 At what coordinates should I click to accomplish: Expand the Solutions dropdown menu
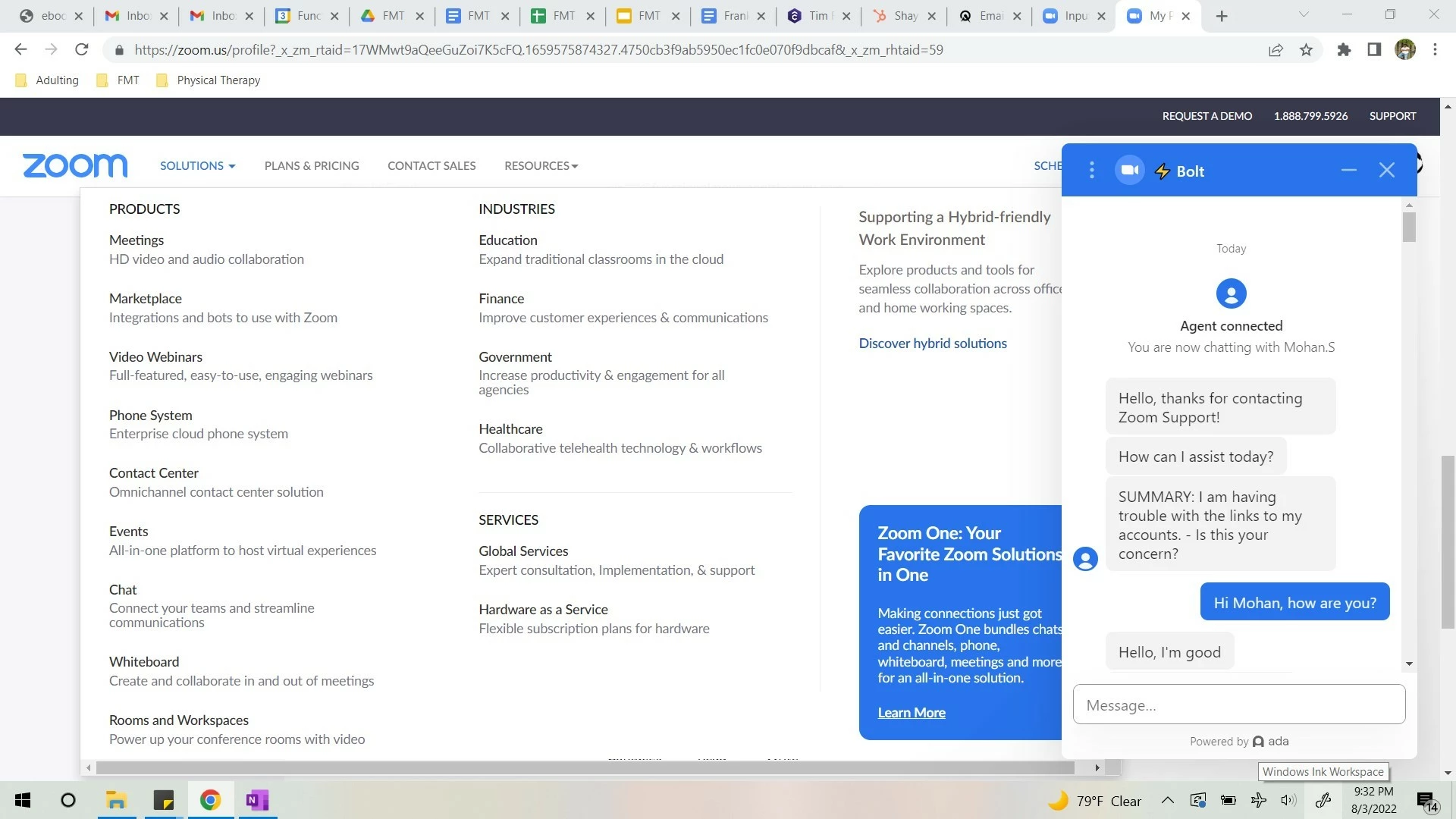tap(197, 165)
